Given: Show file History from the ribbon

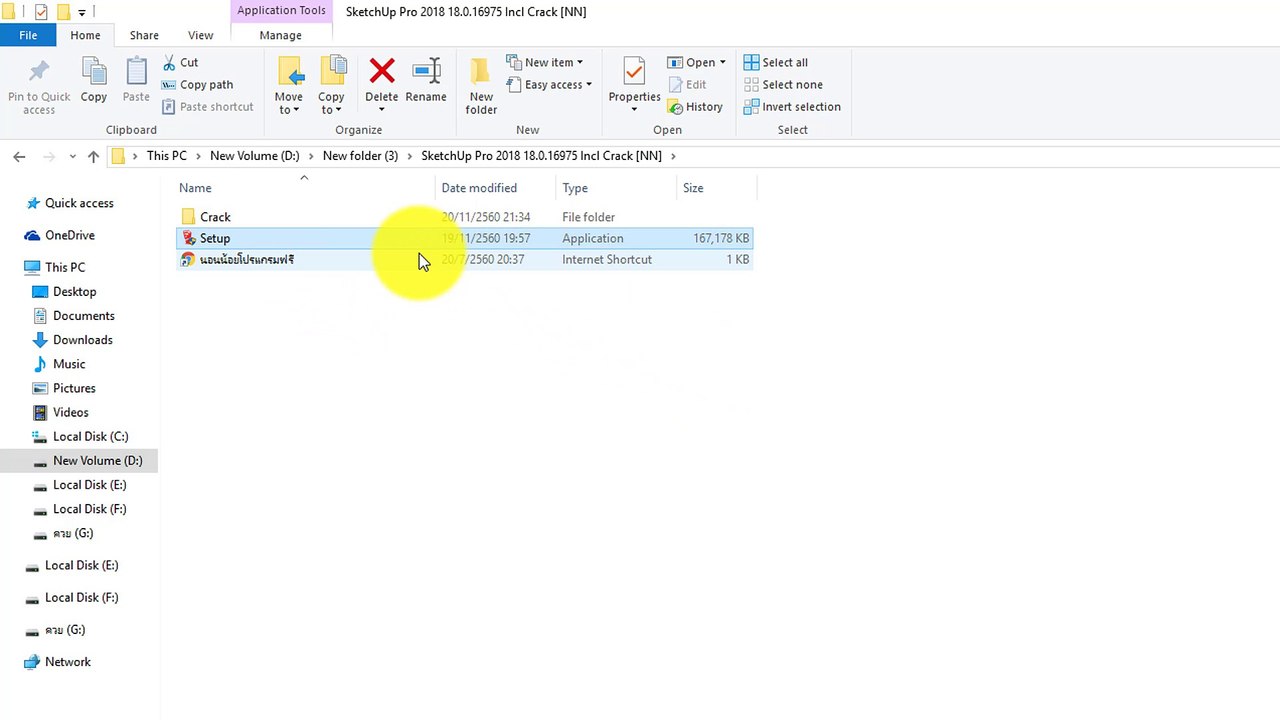Looking at the screenshot, I should [695, 107].
